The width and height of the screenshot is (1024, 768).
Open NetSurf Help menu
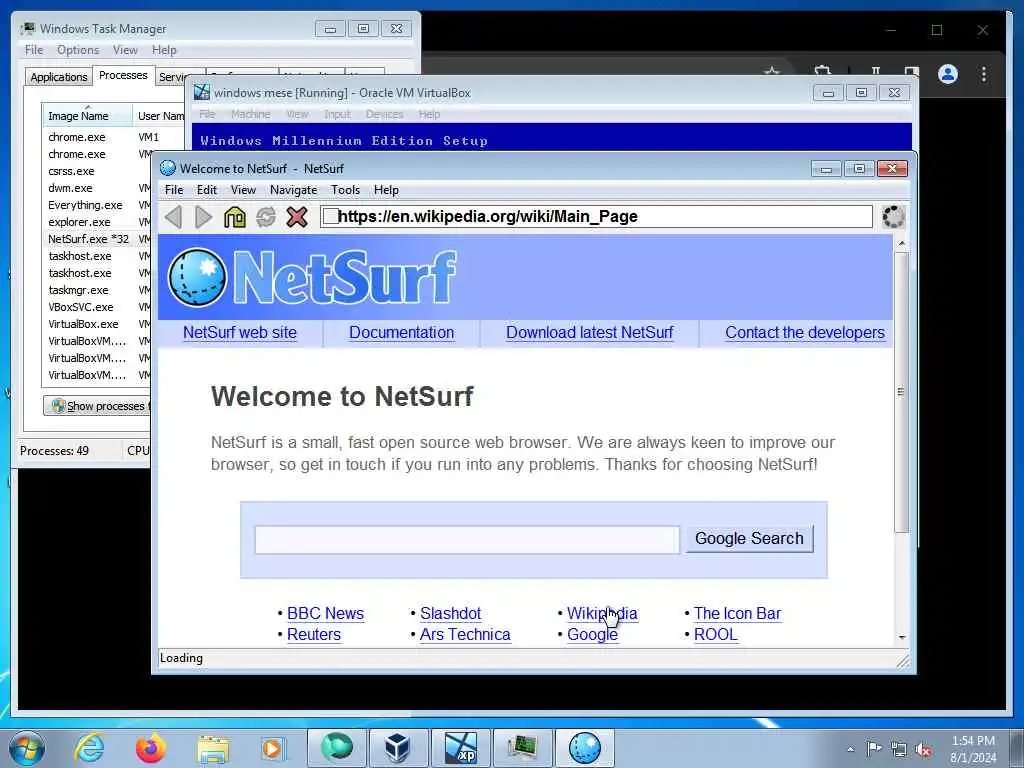point(386,189)
